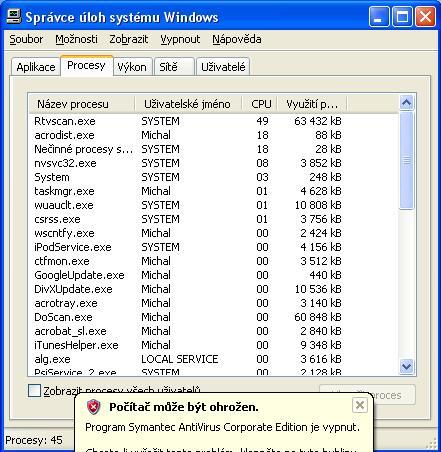The height and width of the screenshot is (452, 441).
Task: Select the nvsvc32.exe process row
Action: (x=213, y=163)
